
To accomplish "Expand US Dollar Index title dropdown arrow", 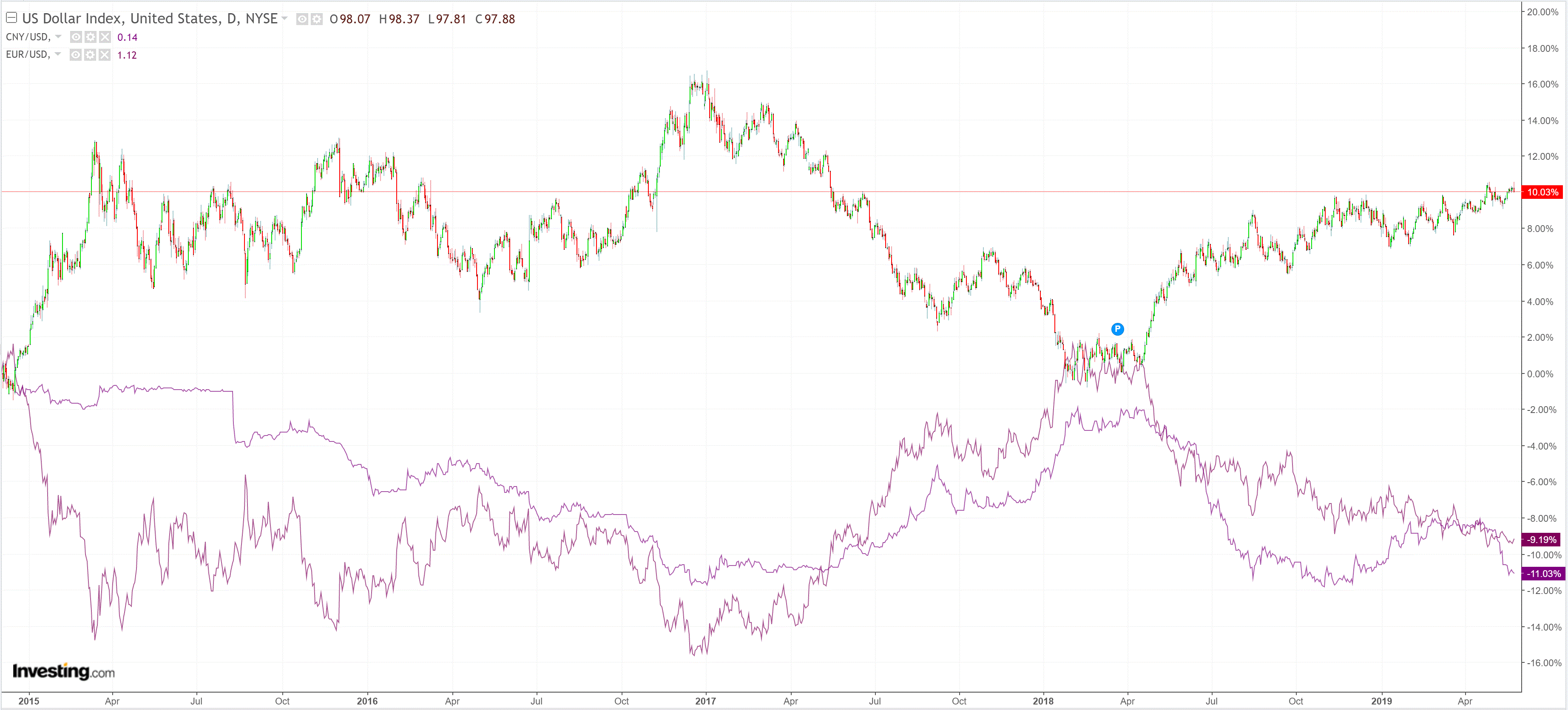I will coord(284,18).
